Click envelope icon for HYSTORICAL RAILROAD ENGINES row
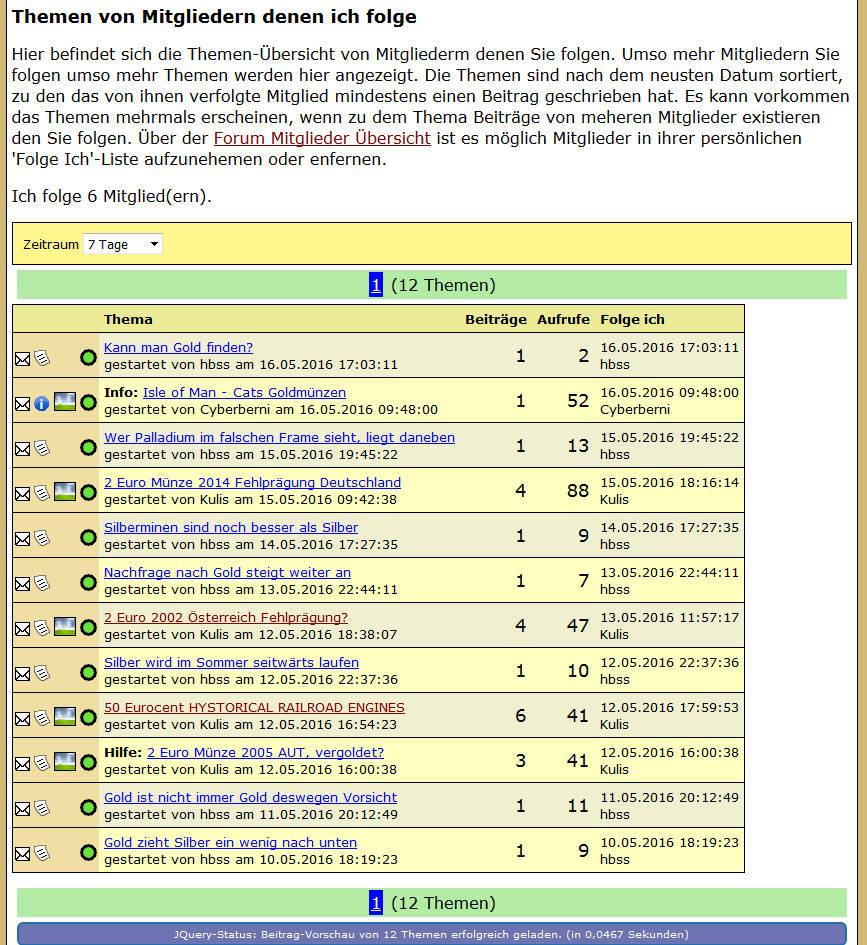The image size is (867, 945). pos(22,718)
